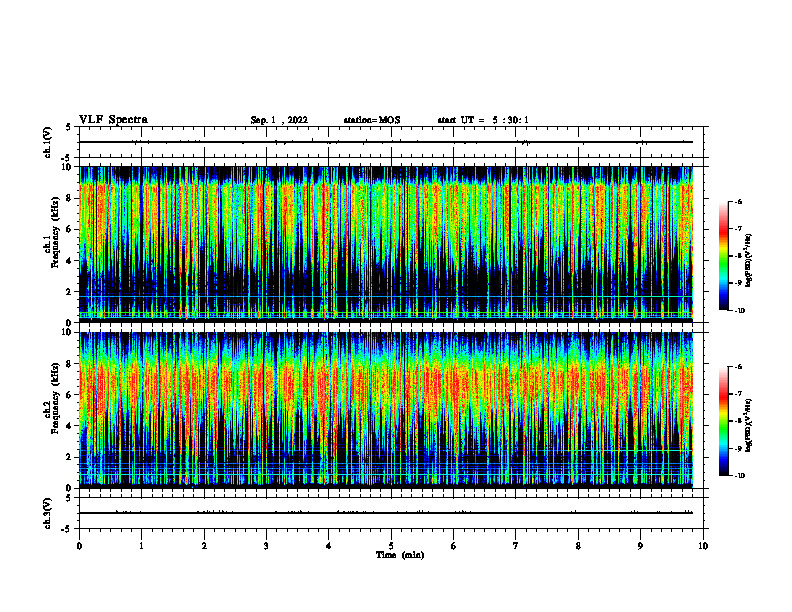This screenshot has height=612, width=792.
Task: Click the "-10" label on ch.2 color bar
Action: click(740, 476)
